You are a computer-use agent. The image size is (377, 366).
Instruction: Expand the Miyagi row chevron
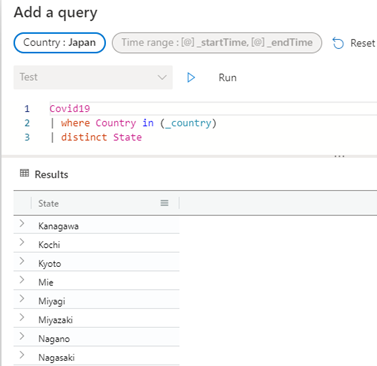pos(22,298)
